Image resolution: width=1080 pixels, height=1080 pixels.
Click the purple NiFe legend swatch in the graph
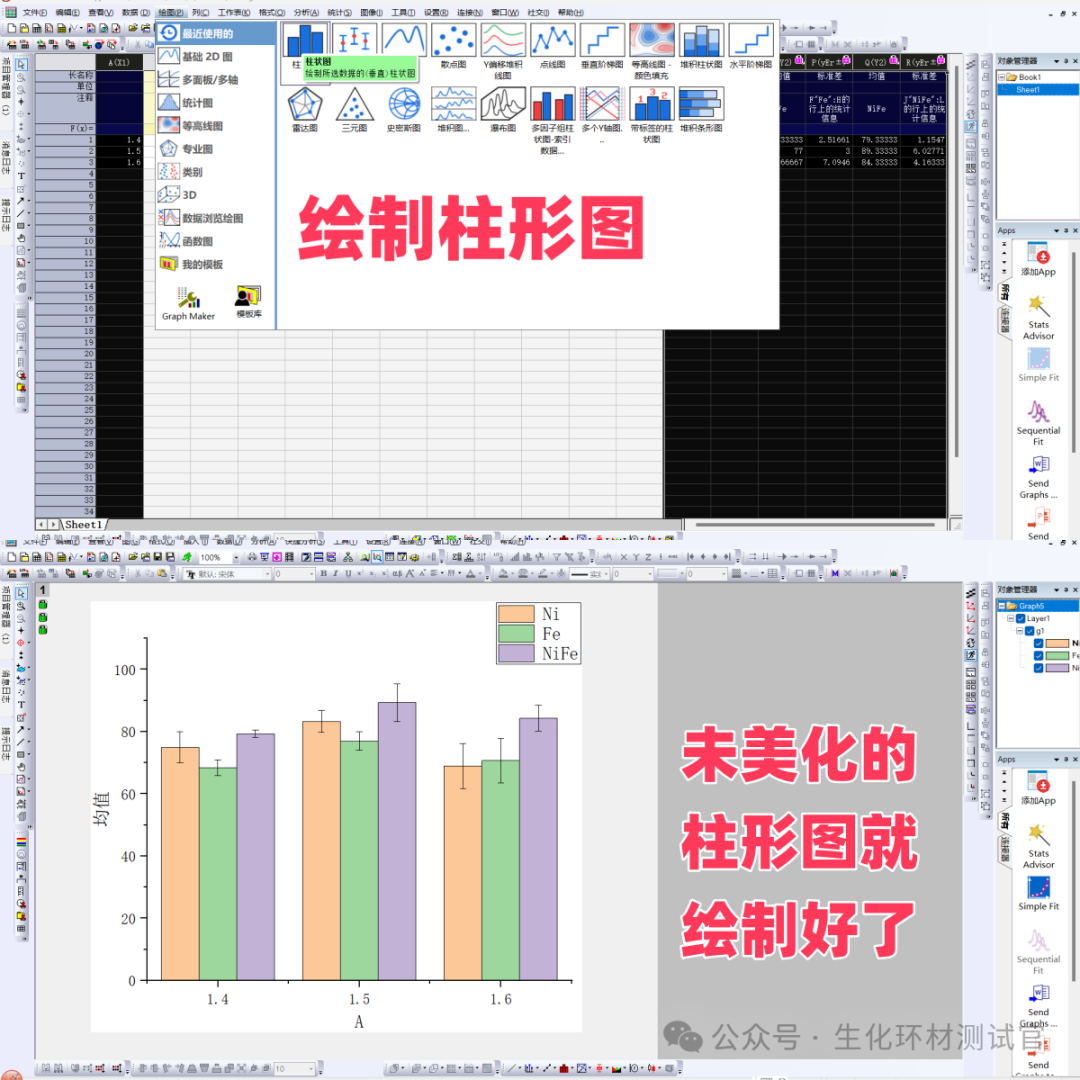pyautogui.click(x=517, y=654)
